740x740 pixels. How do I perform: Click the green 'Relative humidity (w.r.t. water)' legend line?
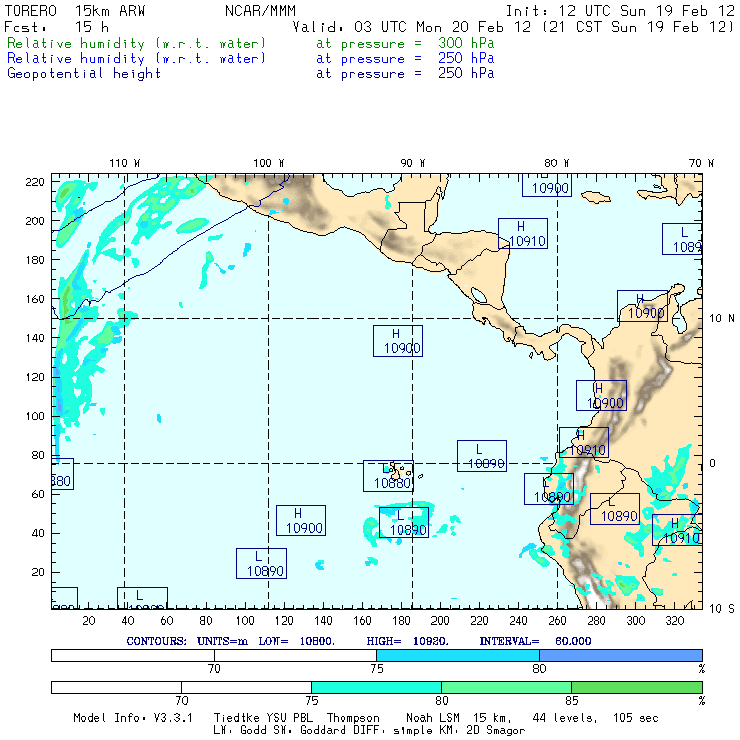tap(136, 43)
